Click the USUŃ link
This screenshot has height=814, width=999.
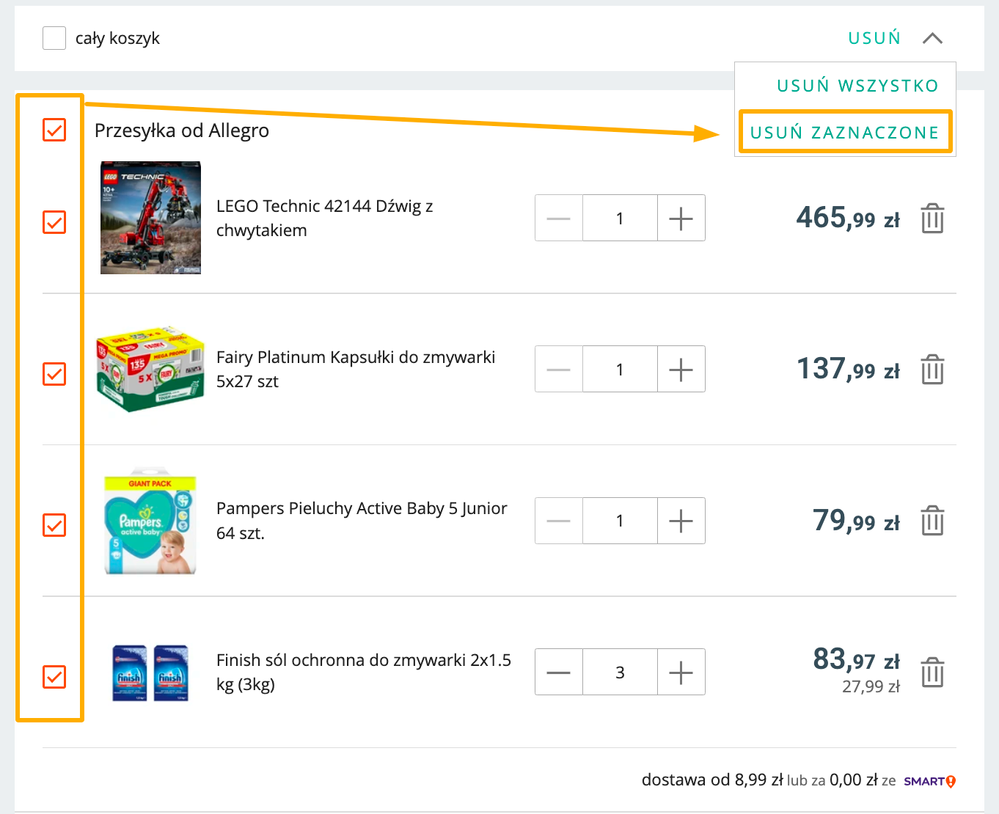(874, 38)
